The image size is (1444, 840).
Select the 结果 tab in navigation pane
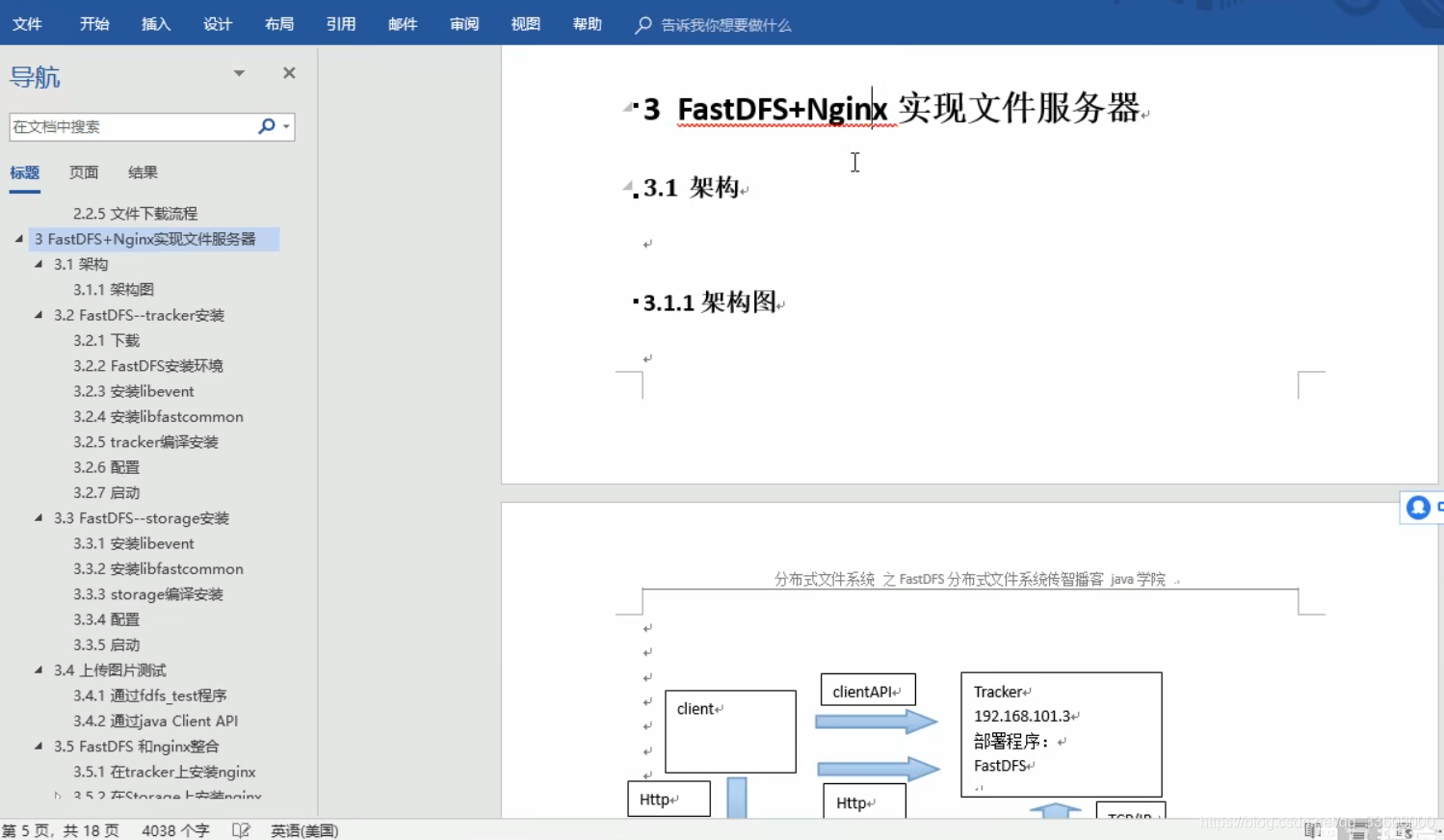[x=143, y=172]
